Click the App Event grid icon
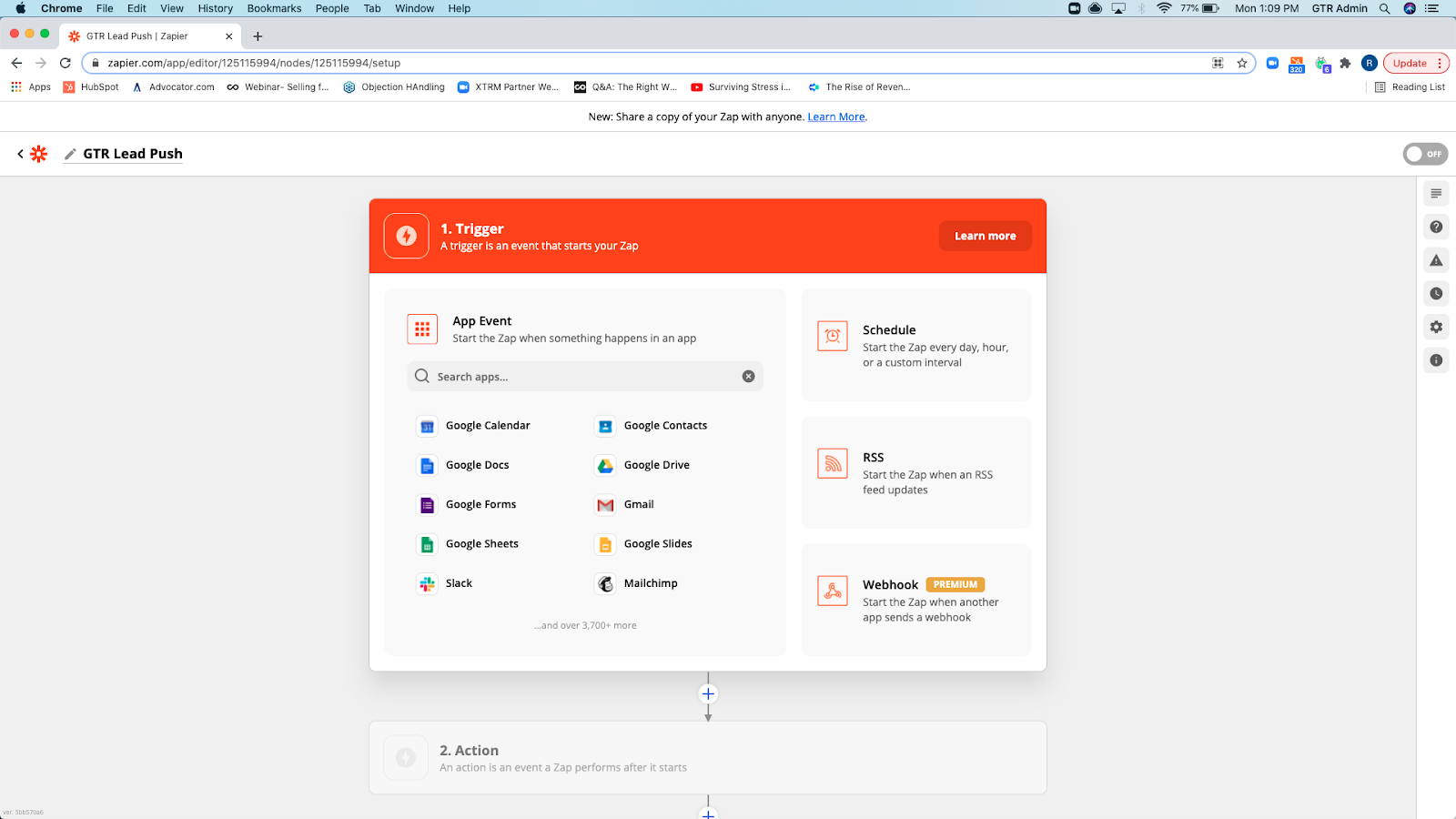The width and height of the screenshot is (1456, 819). (x=422, y=329)
